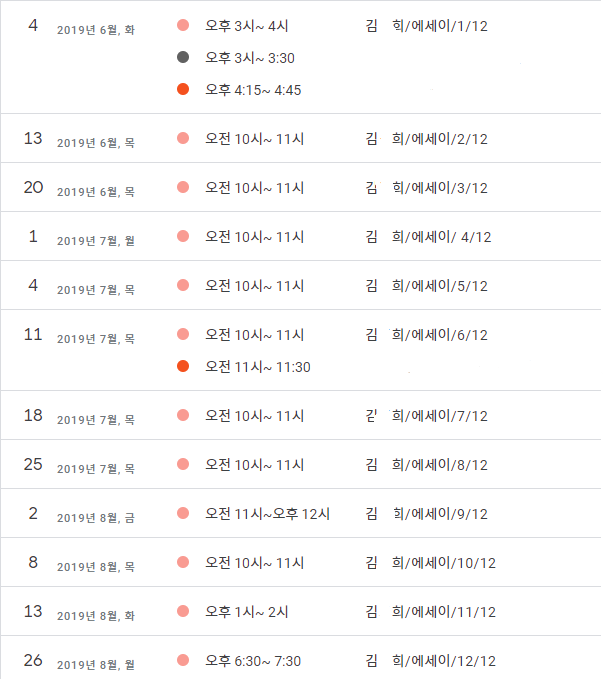
Task: Open the 에세이/9/12 event on August 2
Action: tap(426, 514)
